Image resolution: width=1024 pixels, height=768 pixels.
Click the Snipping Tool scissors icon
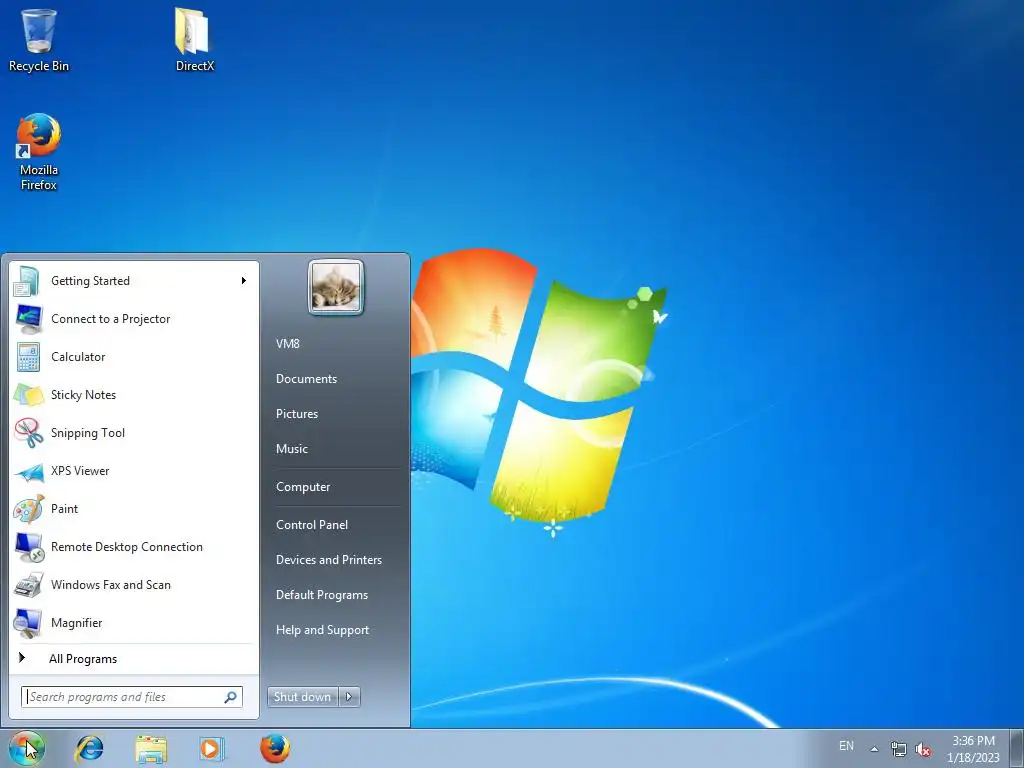[x=29, y=433]
